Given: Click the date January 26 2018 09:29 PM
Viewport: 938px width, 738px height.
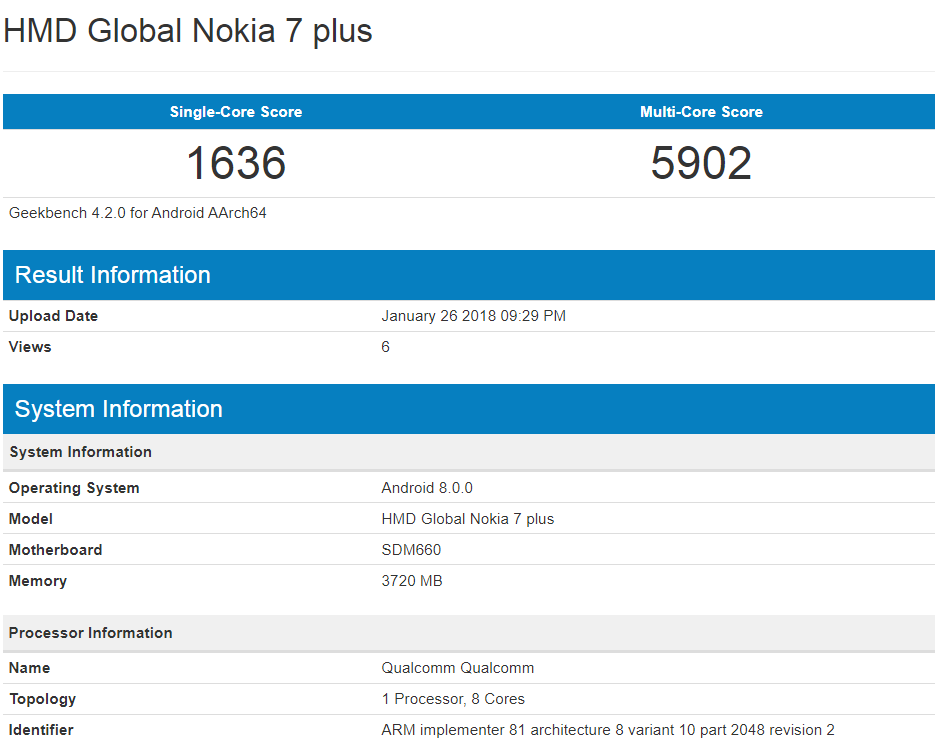Looking at the screenshot, I should [473, 316].
